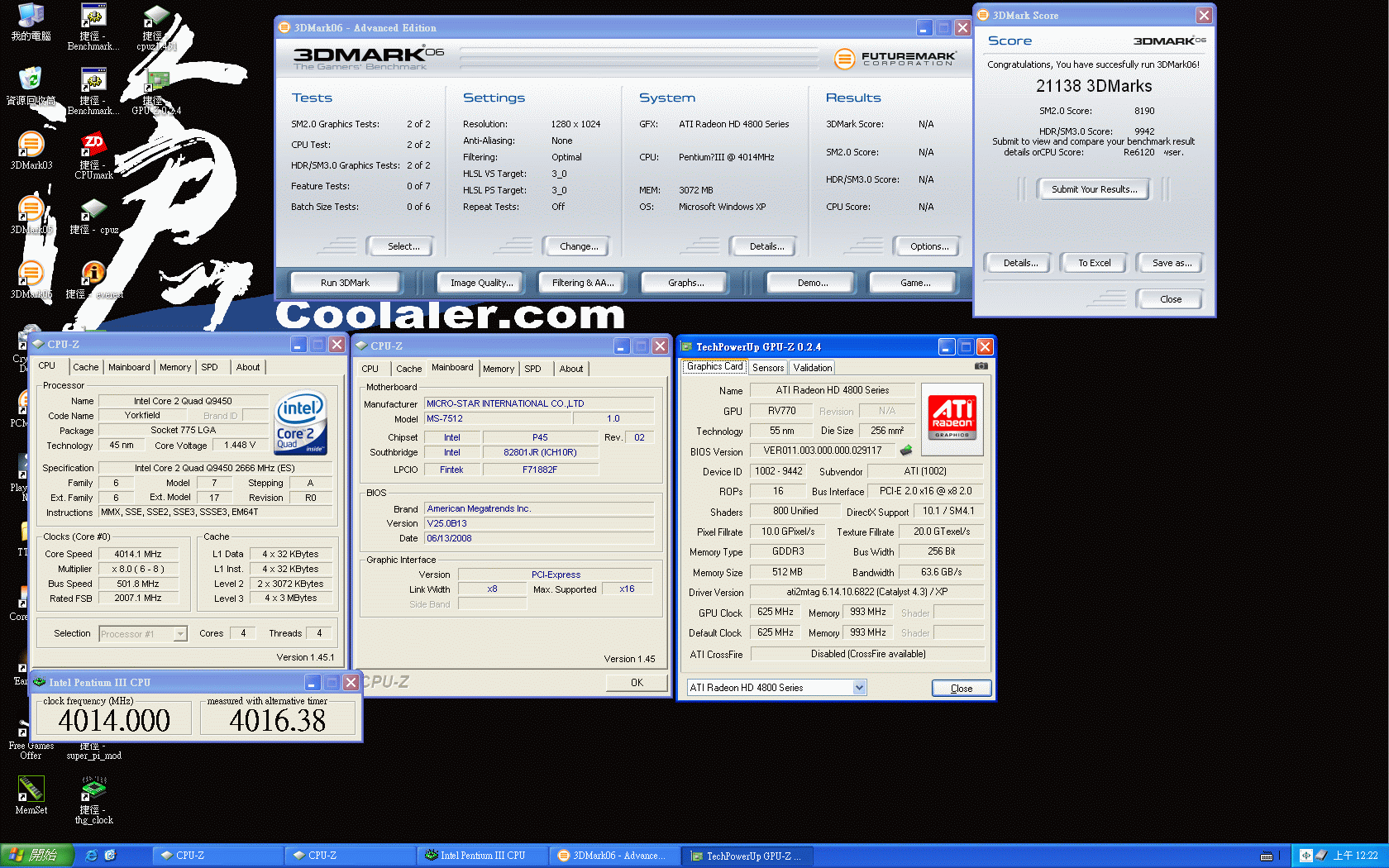Click Close button in GPU-Z window

[962, 689]
